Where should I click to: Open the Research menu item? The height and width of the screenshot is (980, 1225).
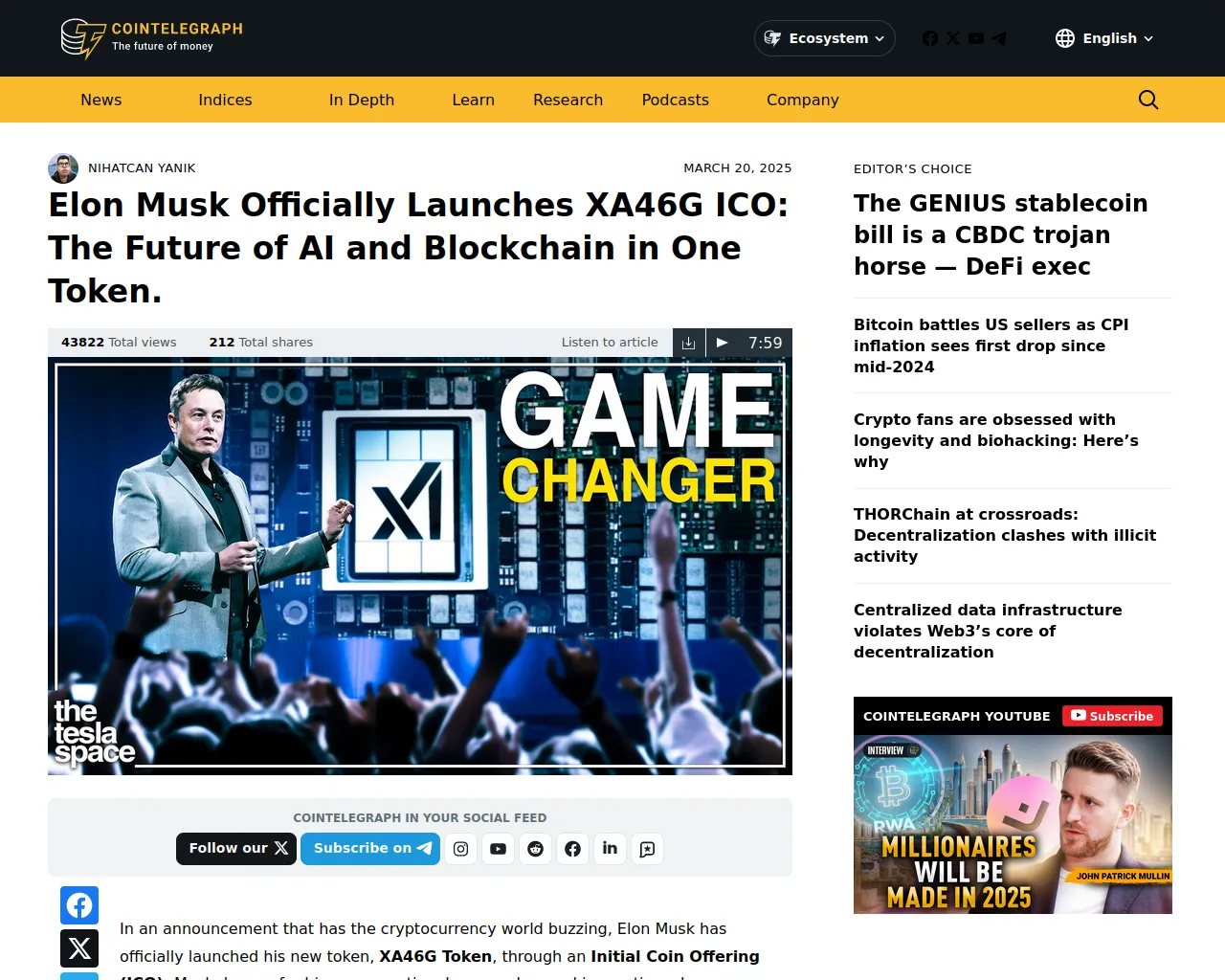(568, 100)
